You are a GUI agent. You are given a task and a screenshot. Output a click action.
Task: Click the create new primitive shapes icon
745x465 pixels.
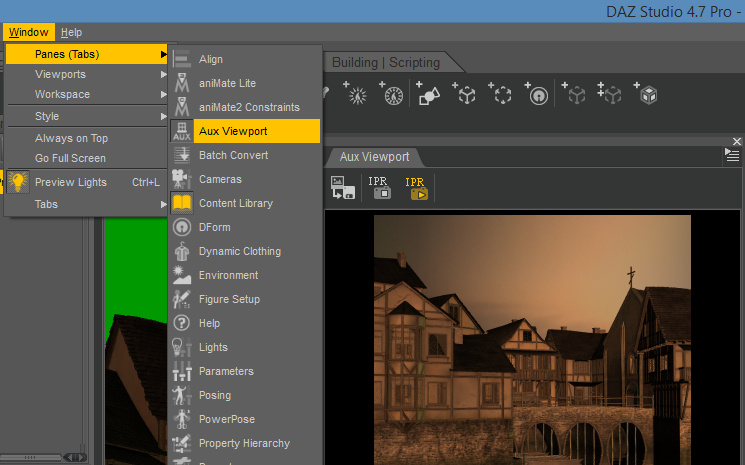428,94
